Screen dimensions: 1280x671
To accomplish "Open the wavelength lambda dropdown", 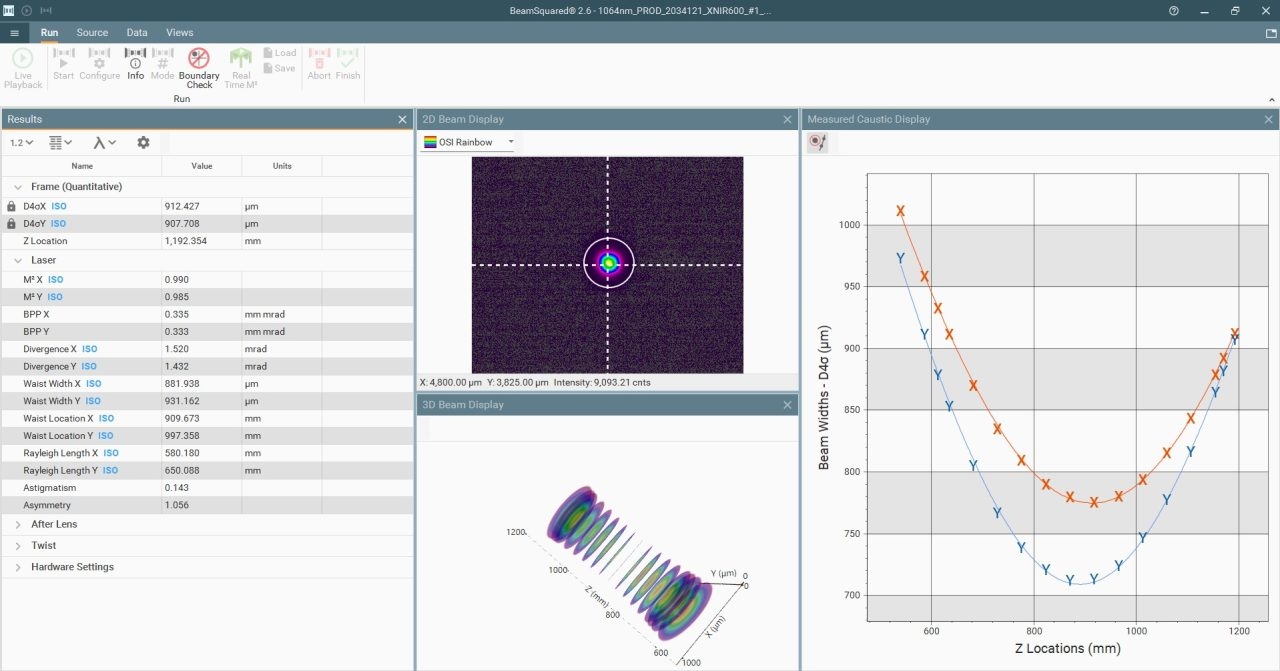I will (x=104, y=143).
